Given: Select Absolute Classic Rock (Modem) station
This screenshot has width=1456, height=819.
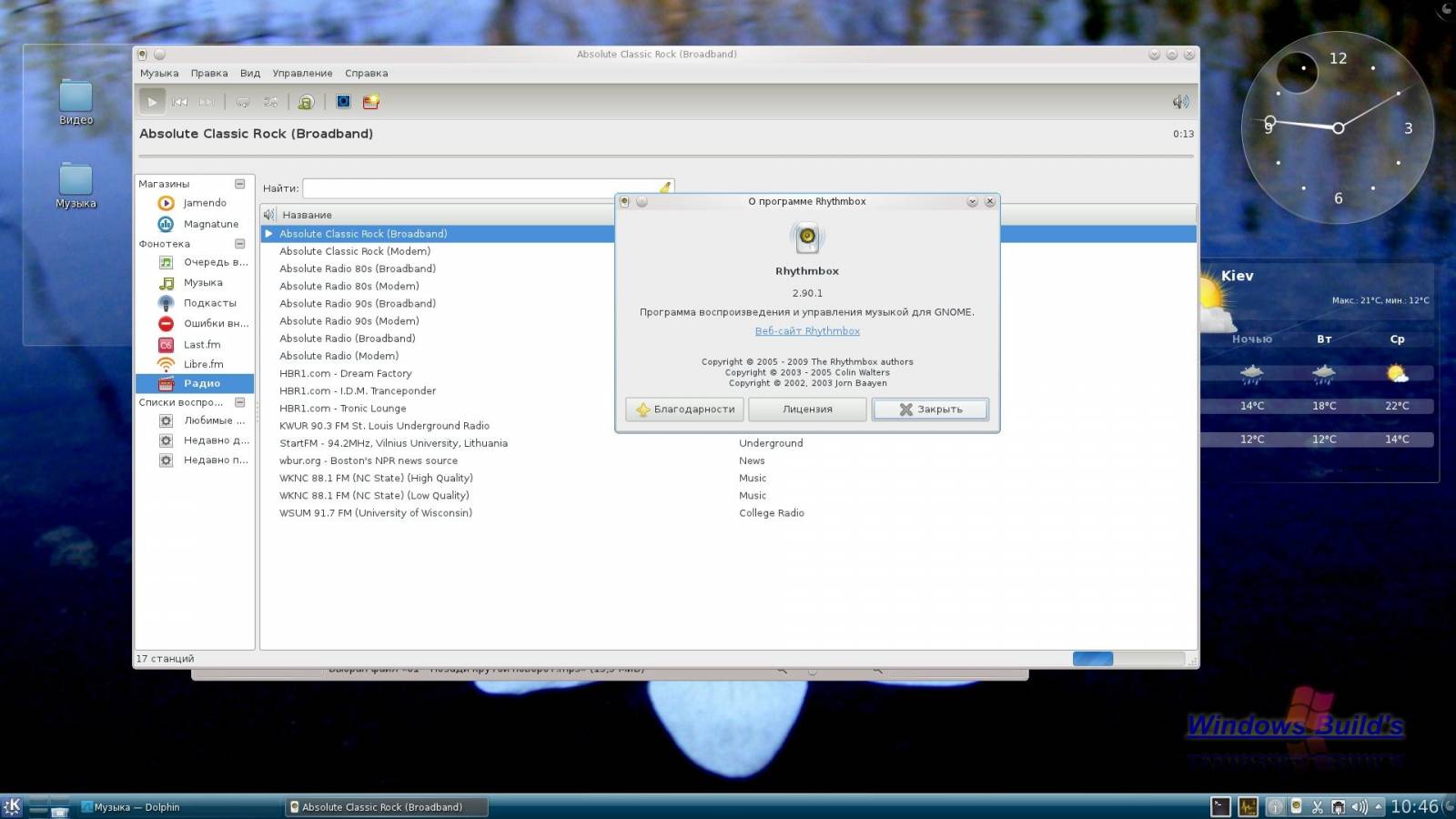Looking at the screenshot, I should tap(355, 251).
